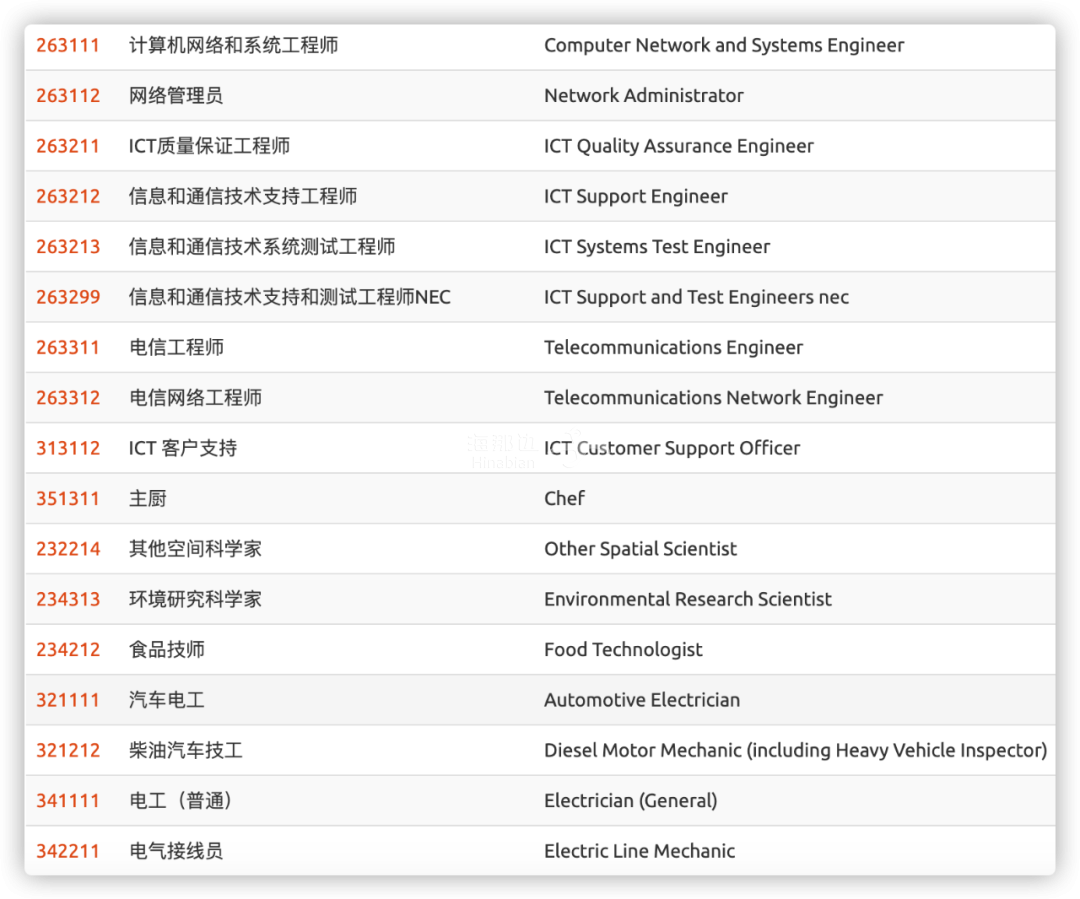Click occupation code 263111 link
The height and width of the screenshot is (899, 1080).
pos(68,45)
